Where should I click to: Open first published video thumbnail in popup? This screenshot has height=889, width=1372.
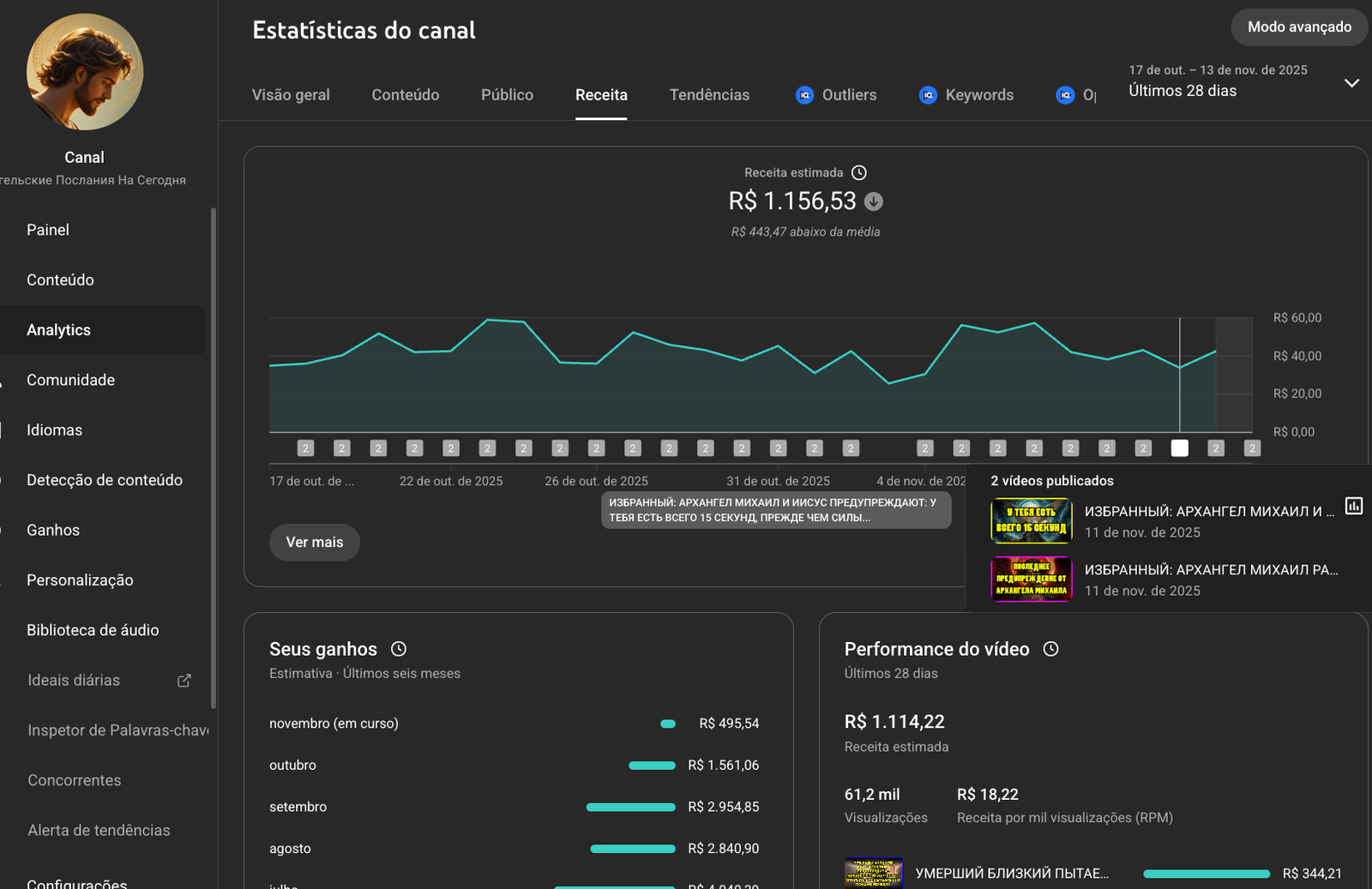click(x=1032, y=521)
